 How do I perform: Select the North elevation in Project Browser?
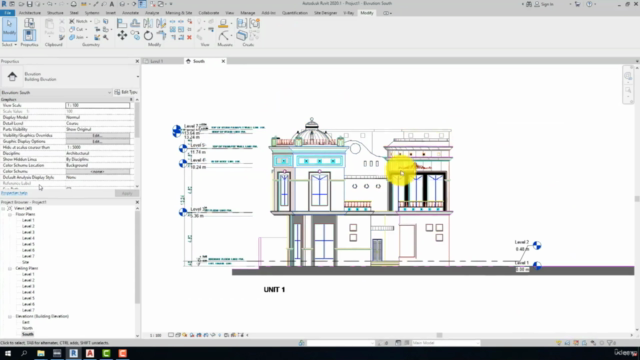(27, 328)
